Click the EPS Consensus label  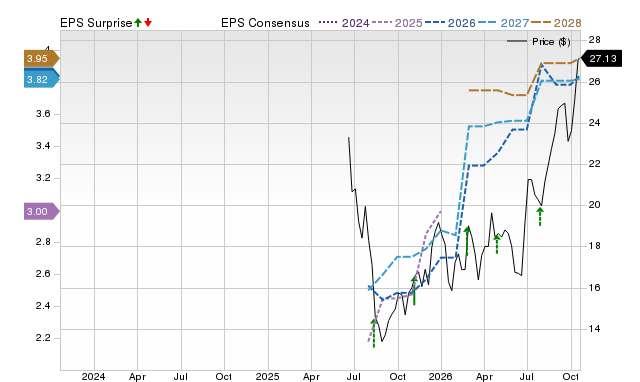point(265,23)
